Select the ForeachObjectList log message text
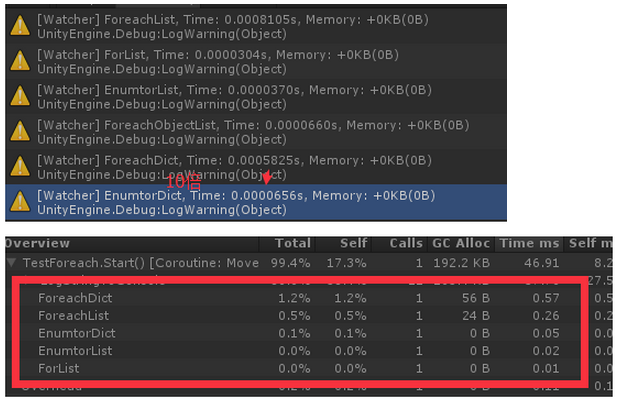The width and height of the screenshot is (621, 404). (253, 125)
